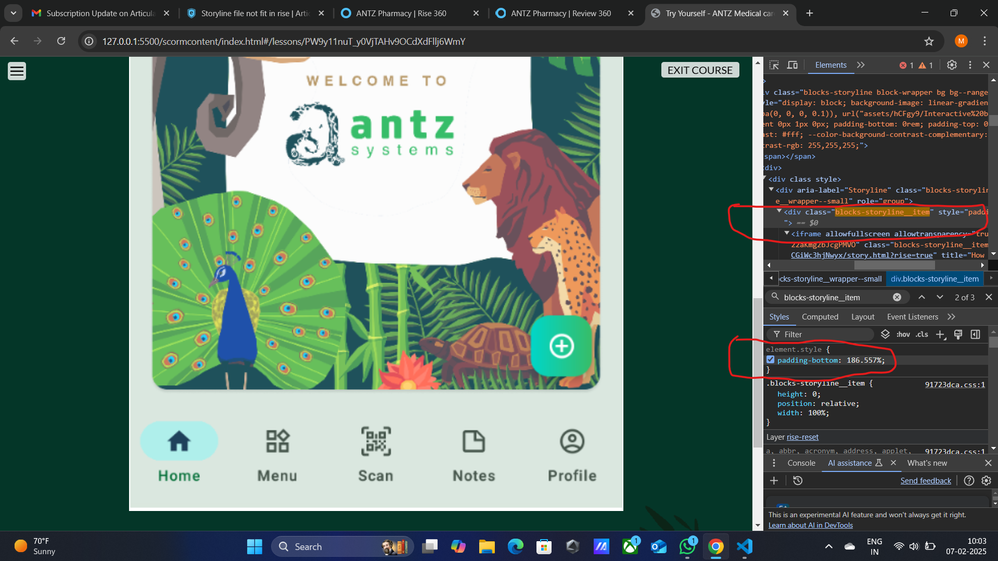
Task: Close the DevTools find bar
Action: tap(988, 297)
